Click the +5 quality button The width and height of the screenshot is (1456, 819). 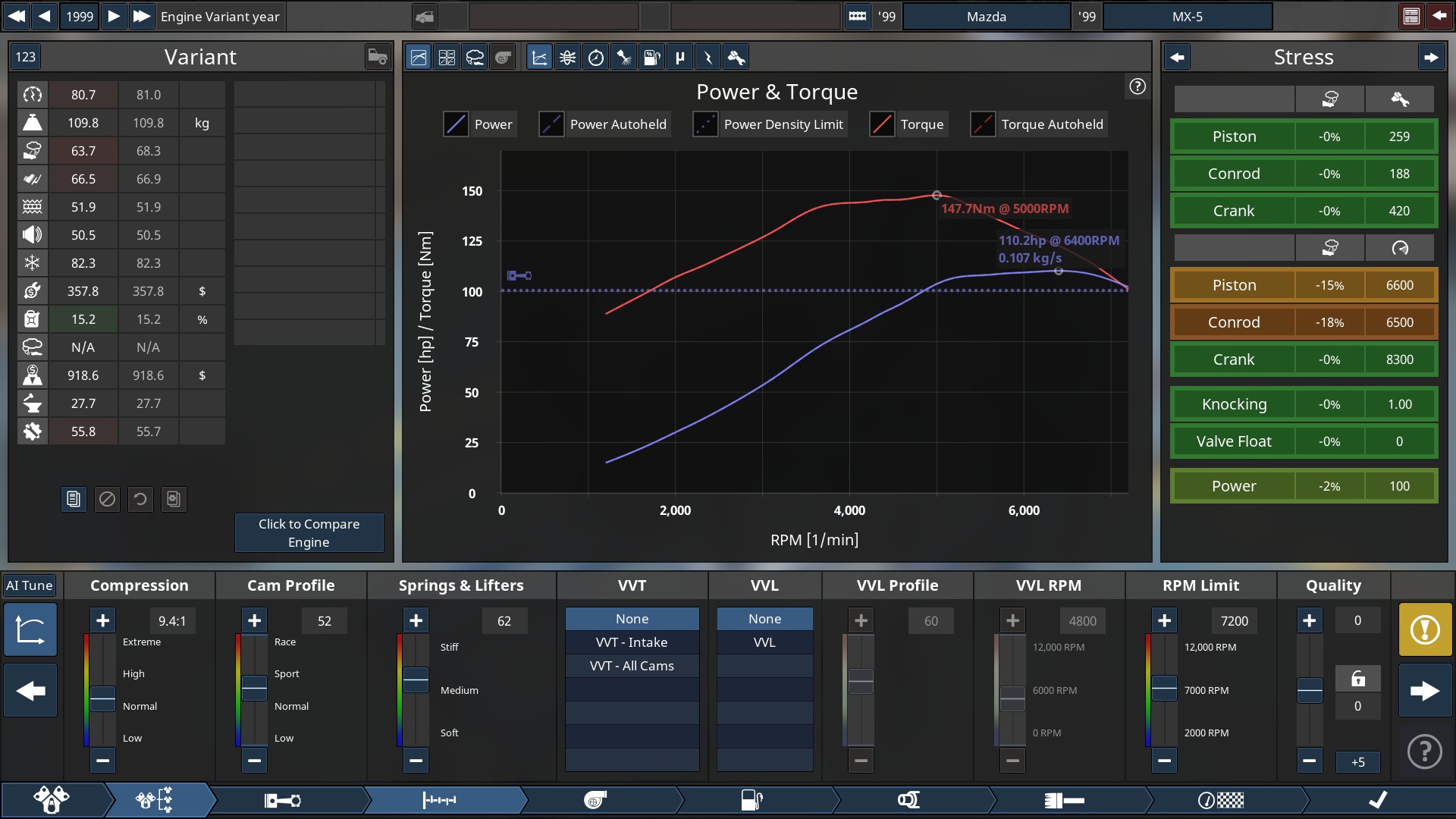tap(1357, 761)
